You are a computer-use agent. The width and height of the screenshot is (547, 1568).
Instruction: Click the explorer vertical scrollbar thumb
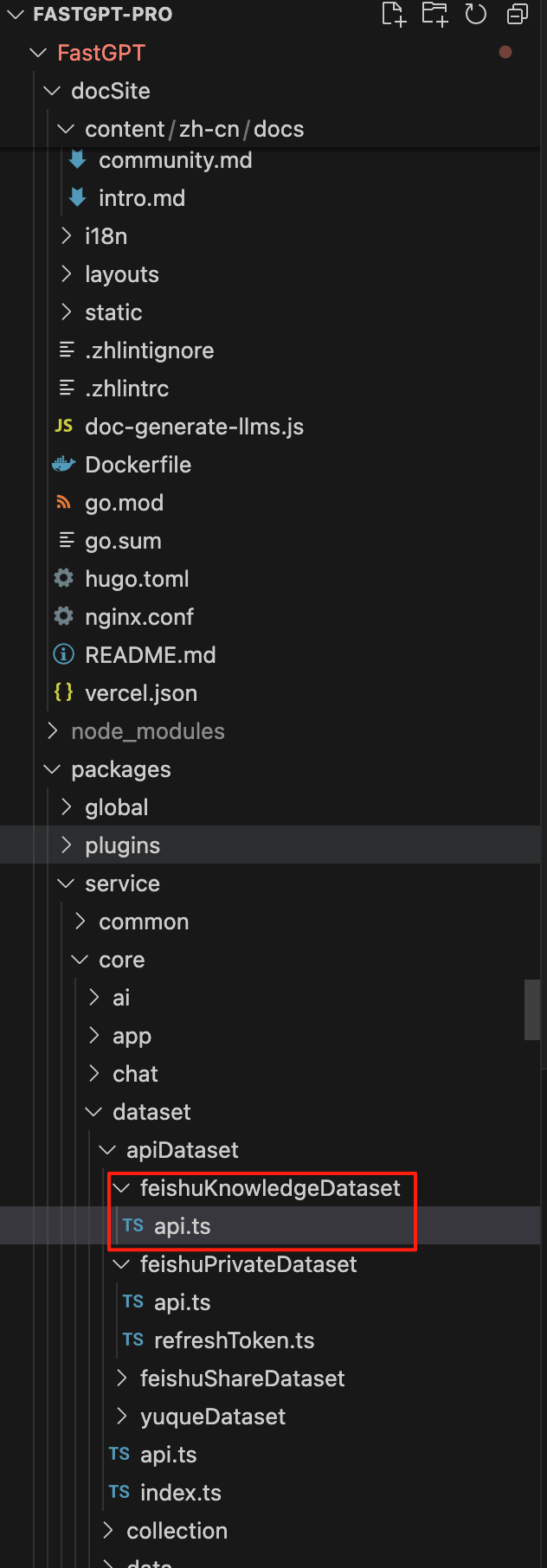tap(532, 1009)
